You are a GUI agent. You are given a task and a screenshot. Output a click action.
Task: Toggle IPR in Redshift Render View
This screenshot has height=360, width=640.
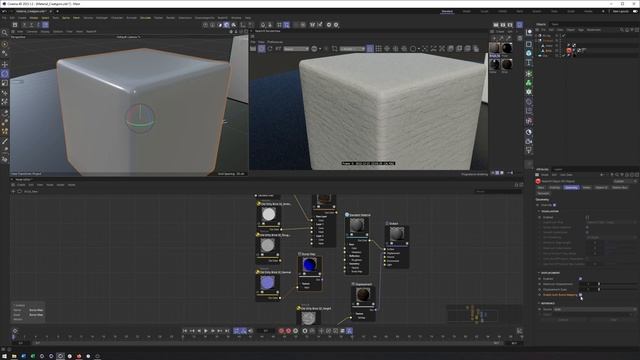(262, 49)
